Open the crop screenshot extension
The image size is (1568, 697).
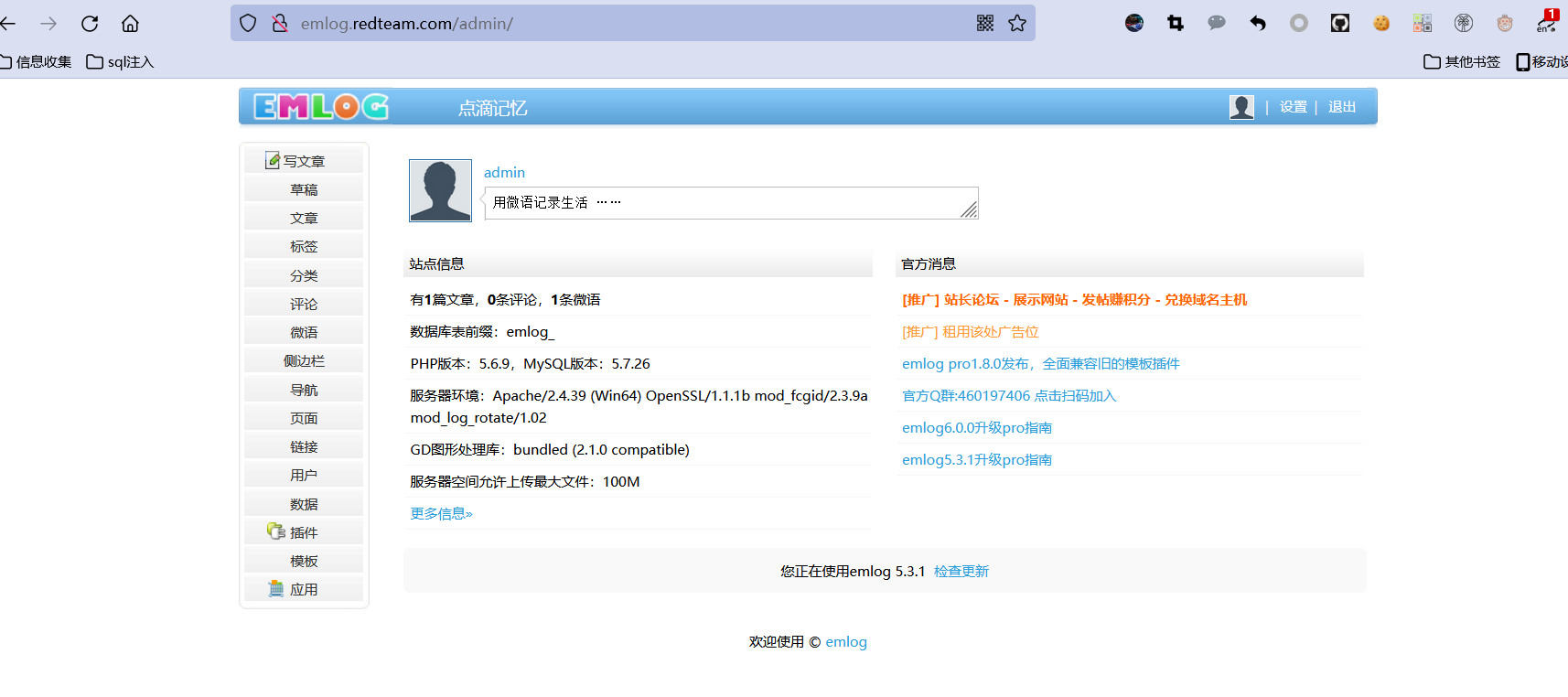[x=1176, y=24]
